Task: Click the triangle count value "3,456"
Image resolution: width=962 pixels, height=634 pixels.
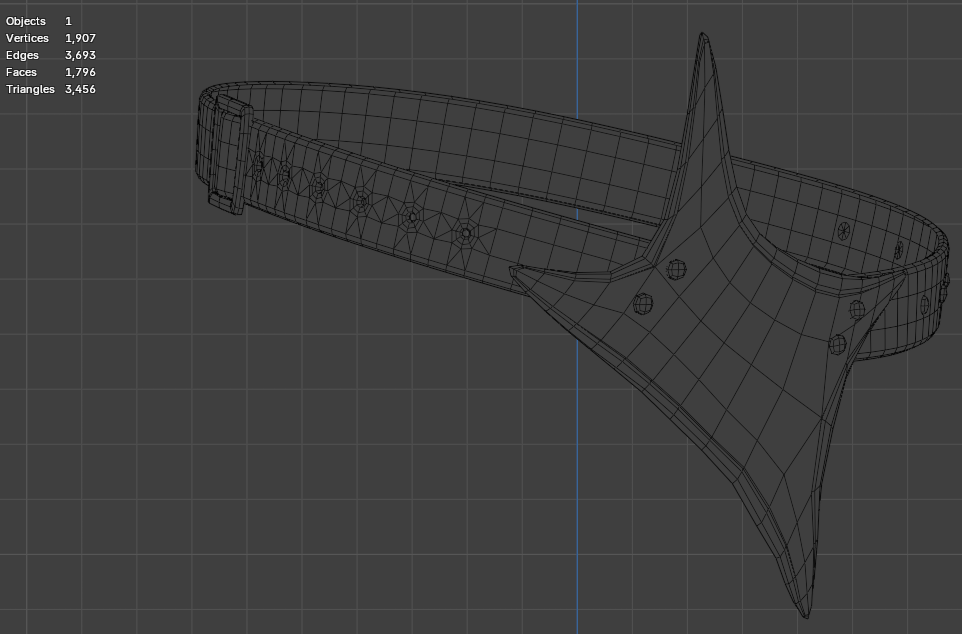Action: click(80, 89)
